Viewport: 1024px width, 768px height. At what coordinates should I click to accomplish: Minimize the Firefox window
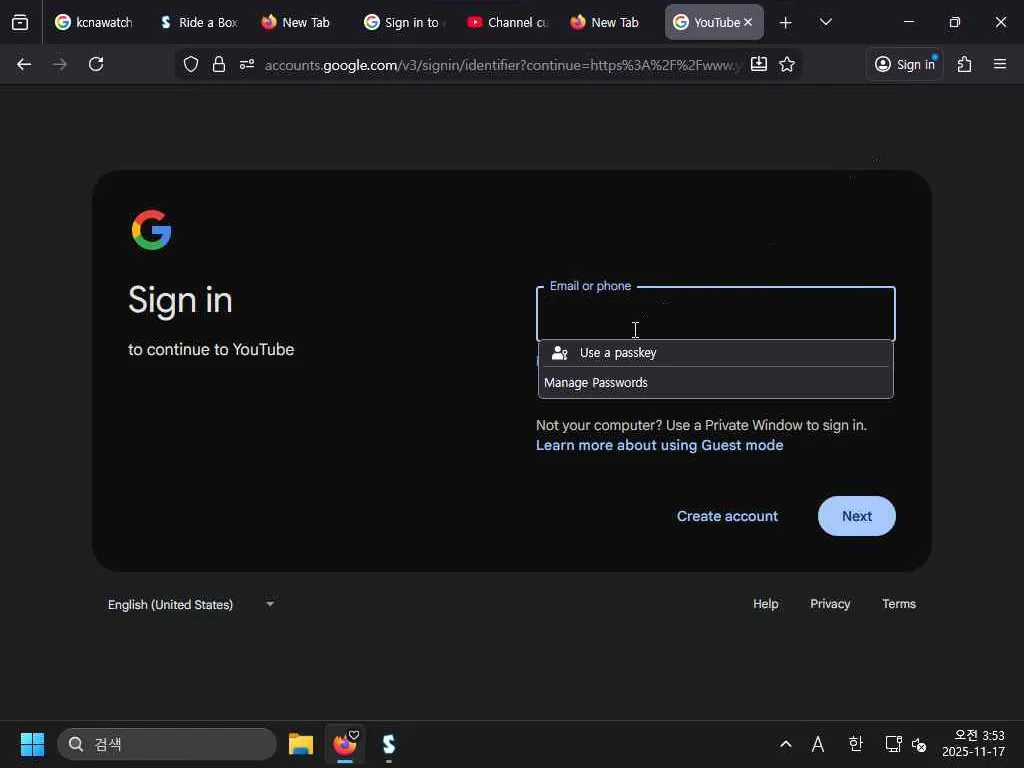(x=908, y=22)
